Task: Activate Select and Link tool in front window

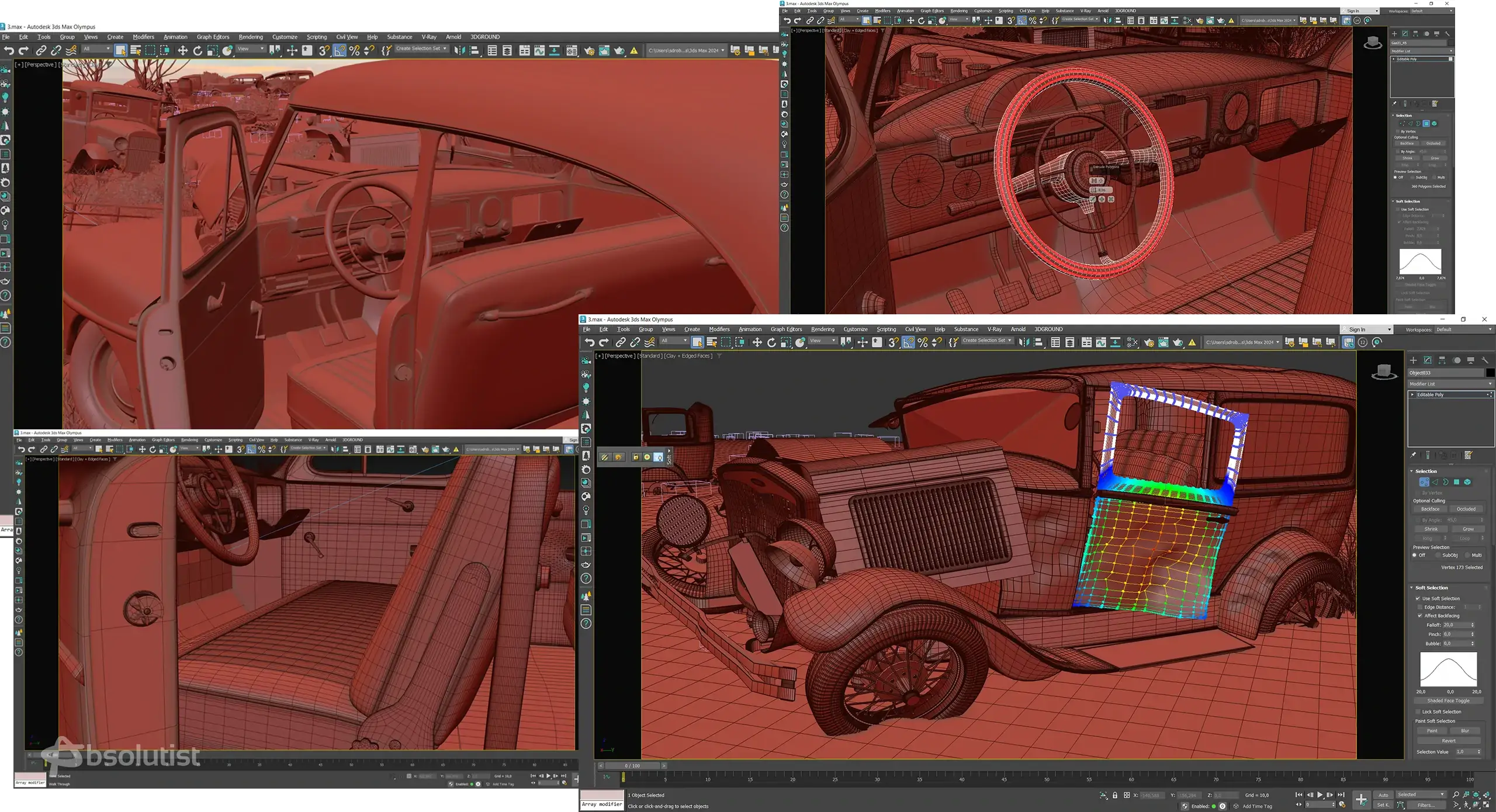Action: click(x=621, y=342)
